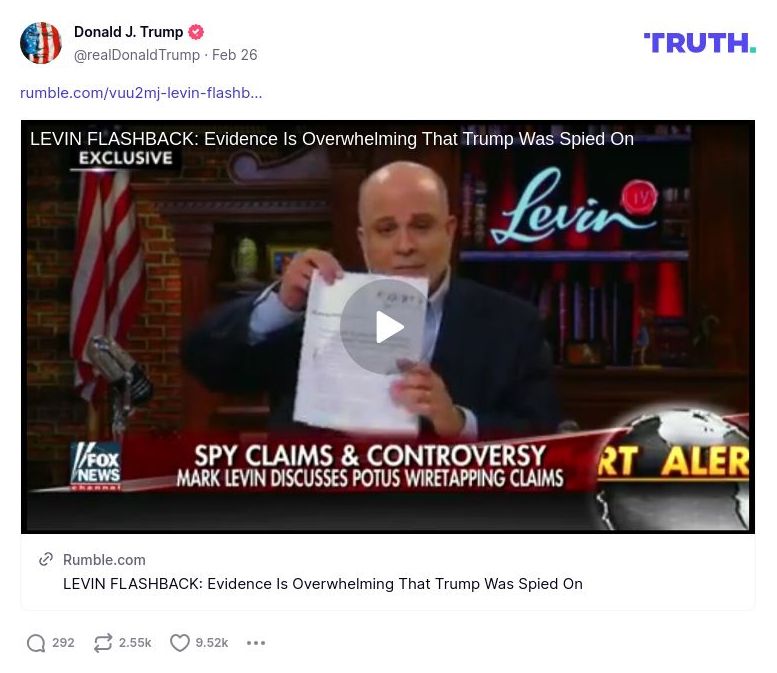This screenshot has width=777, height=673.
Task: Click the Donald J. Trump display name
Action: [128, 32]
